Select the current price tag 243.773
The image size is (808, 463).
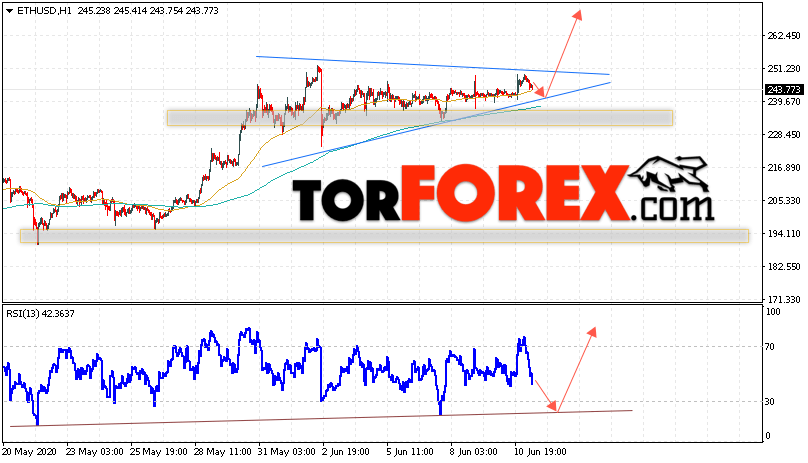coord(784,90)
